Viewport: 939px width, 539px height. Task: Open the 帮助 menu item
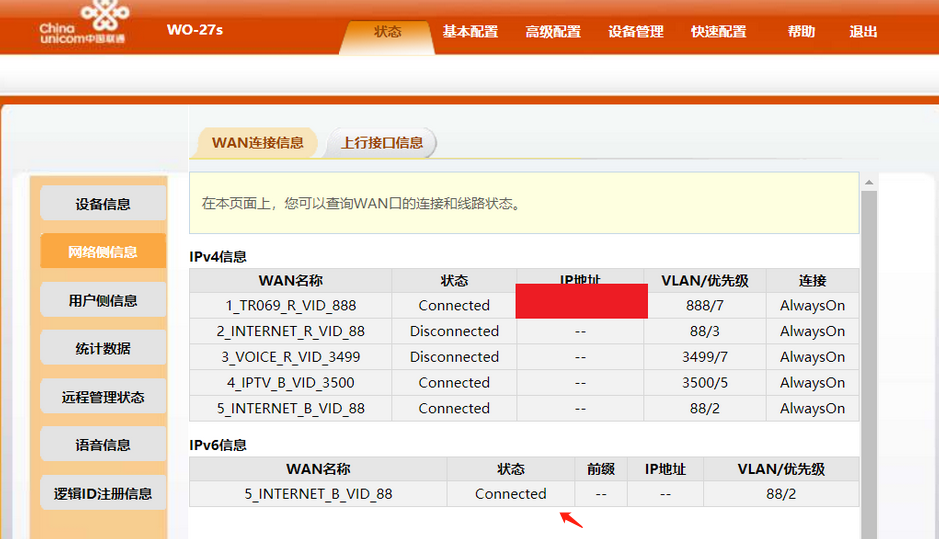click(801, 32)
